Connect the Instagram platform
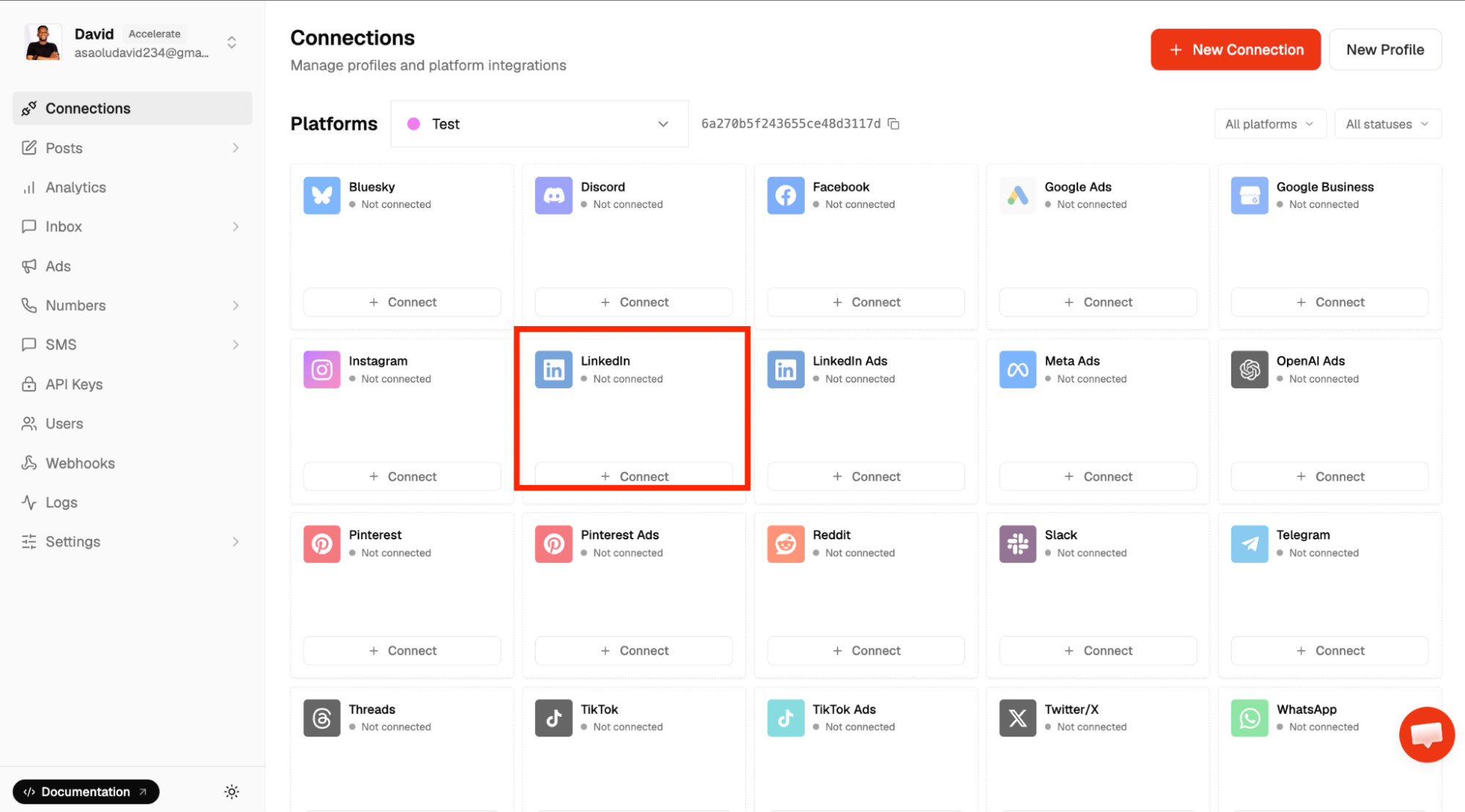This screenshot has height=812, width=1465. click(x=402, y=476)
